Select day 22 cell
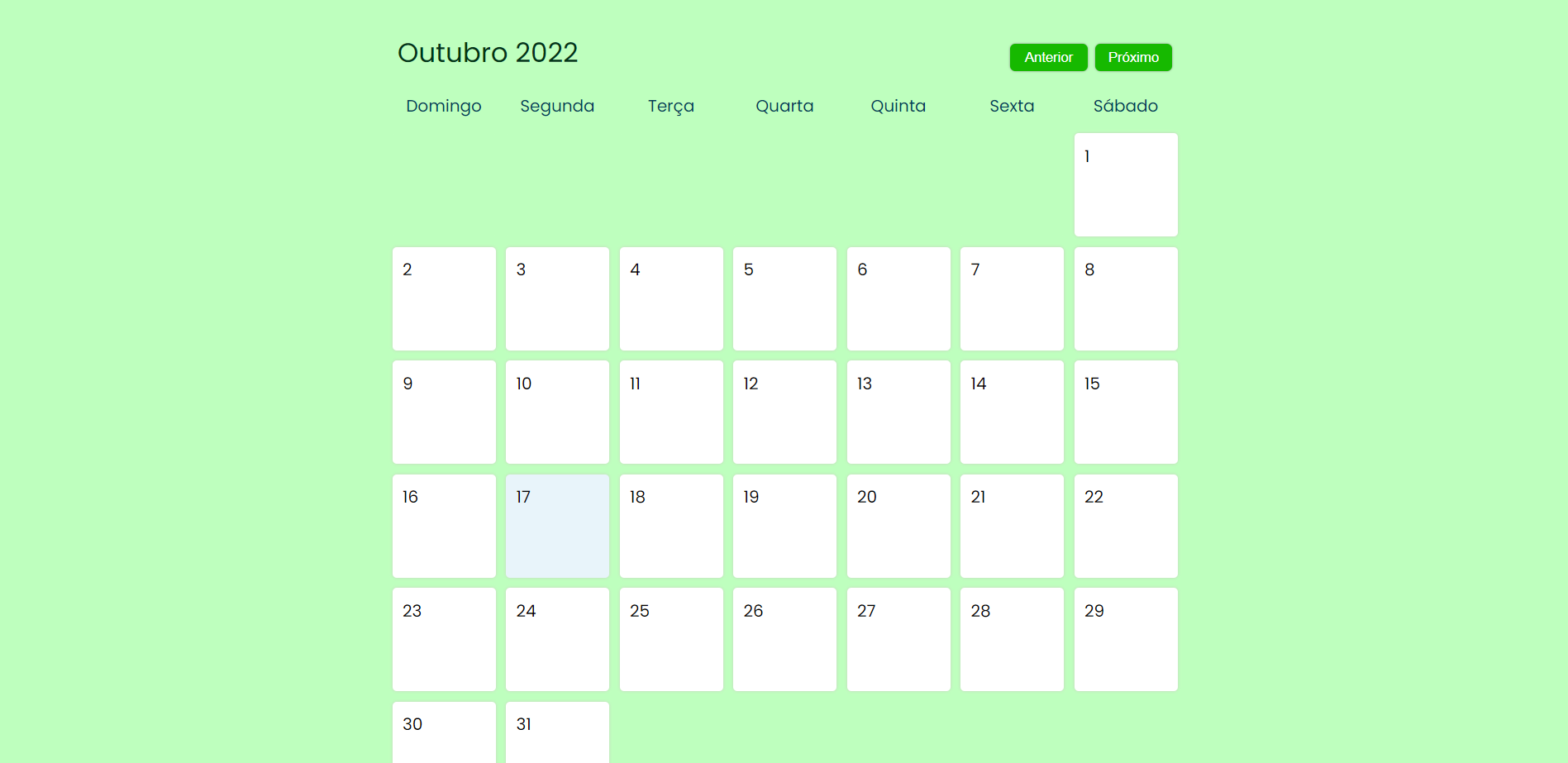Viewport: 1568px width, 763px height. click(1125, 526)
